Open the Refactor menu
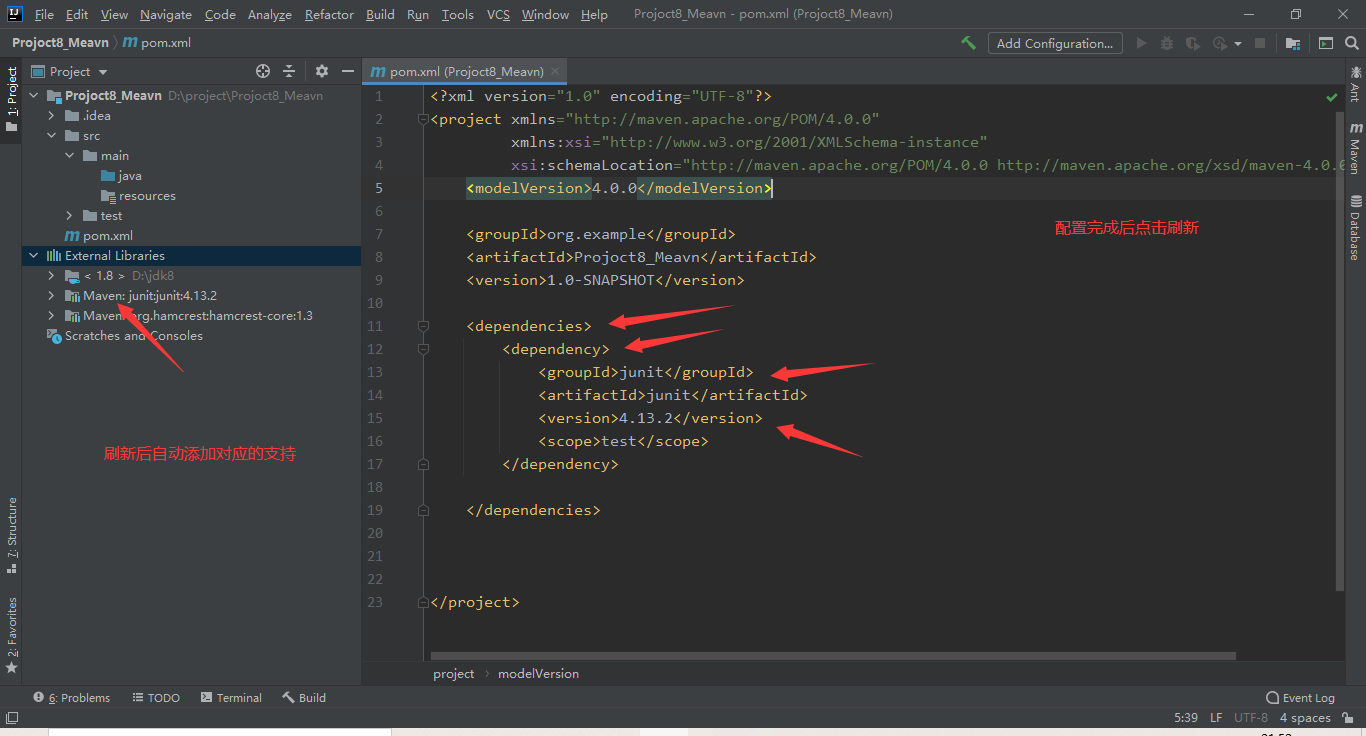1366x736 pixels. click(330, 14)
